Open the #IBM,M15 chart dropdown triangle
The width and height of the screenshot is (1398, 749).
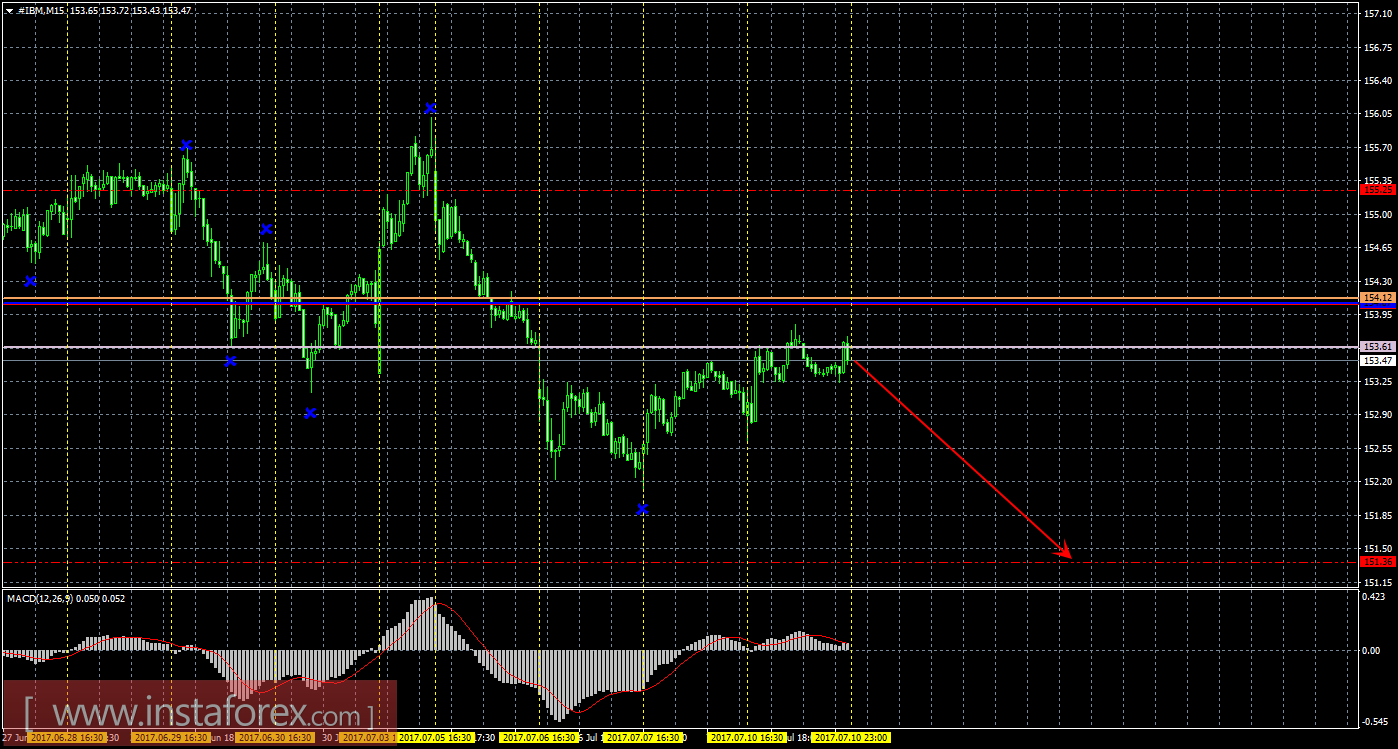[9, 10]
